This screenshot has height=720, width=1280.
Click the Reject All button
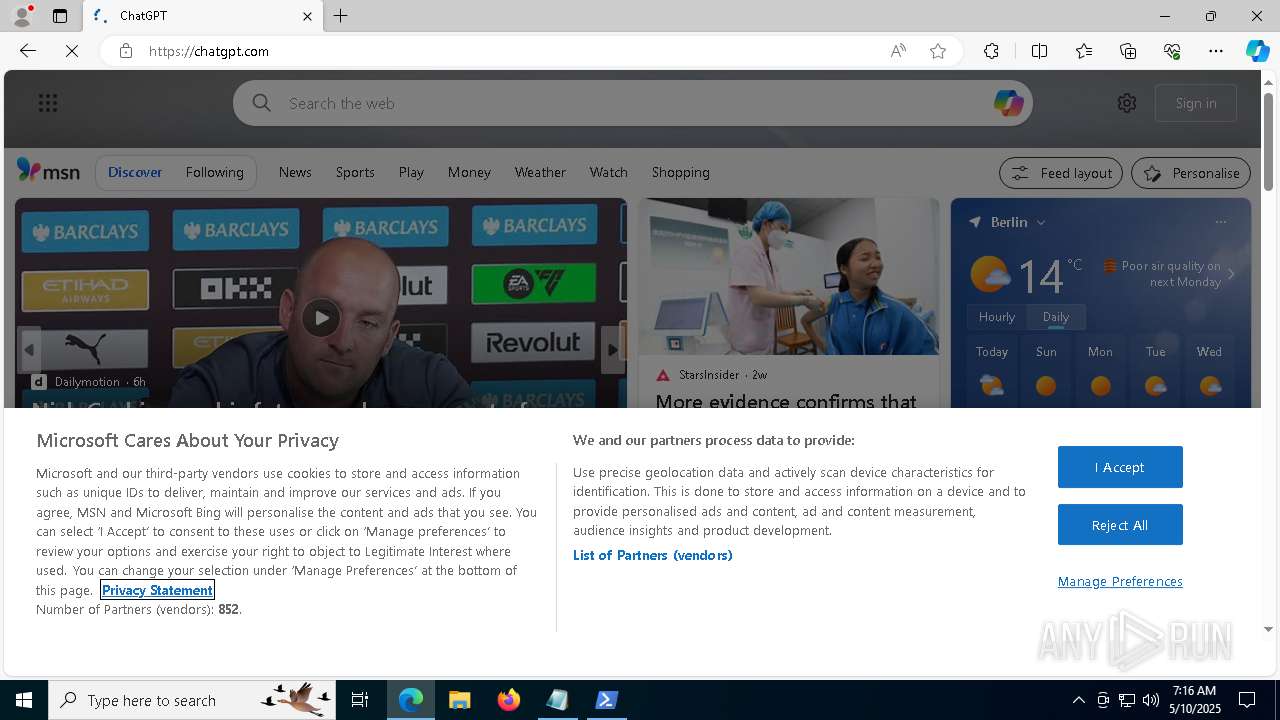tap(1120, 525)
